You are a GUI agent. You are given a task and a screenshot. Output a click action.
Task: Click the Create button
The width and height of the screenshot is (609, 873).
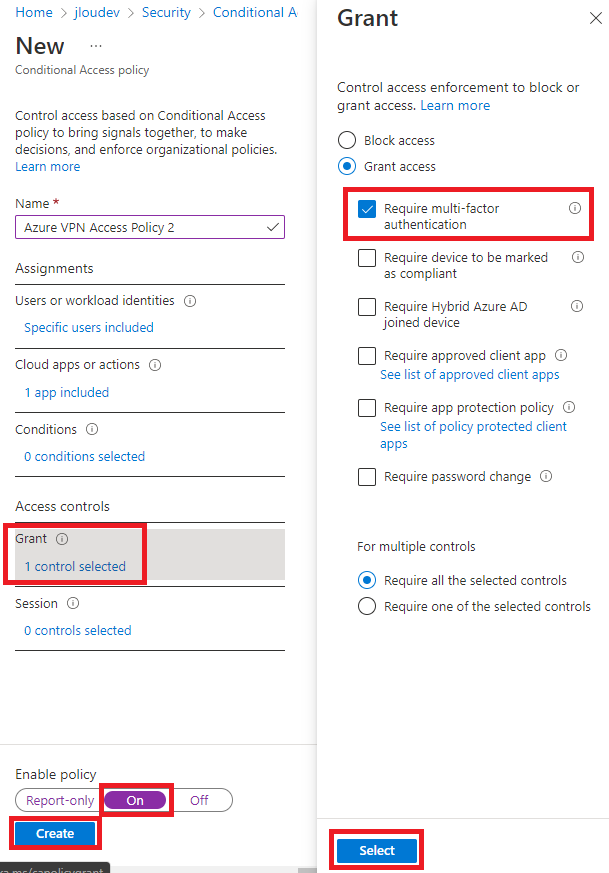pyautogui.click(x=55, y=833)
